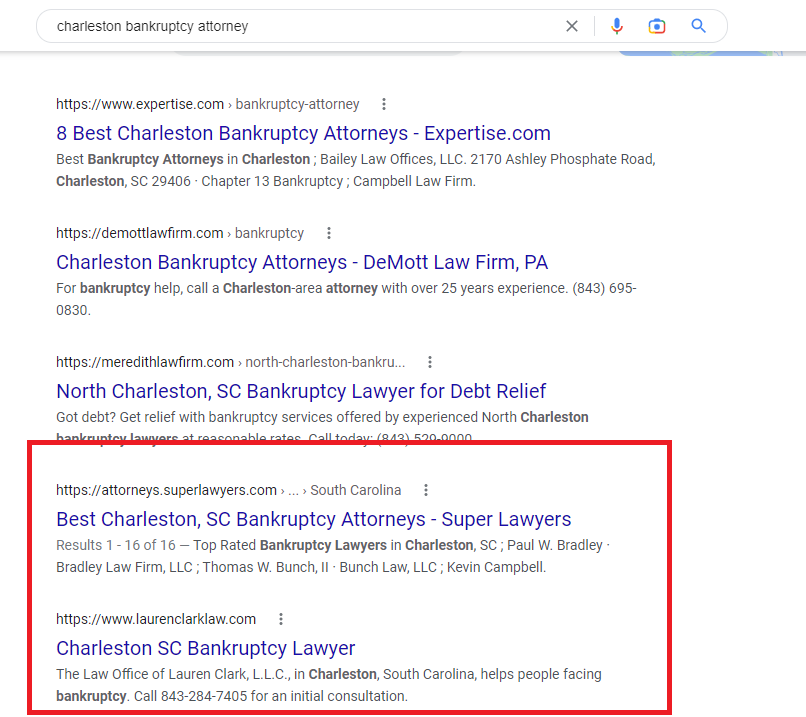Click snippet text 'Call 843-284-7405 for an initial consultation'

(x=270, y=696)
